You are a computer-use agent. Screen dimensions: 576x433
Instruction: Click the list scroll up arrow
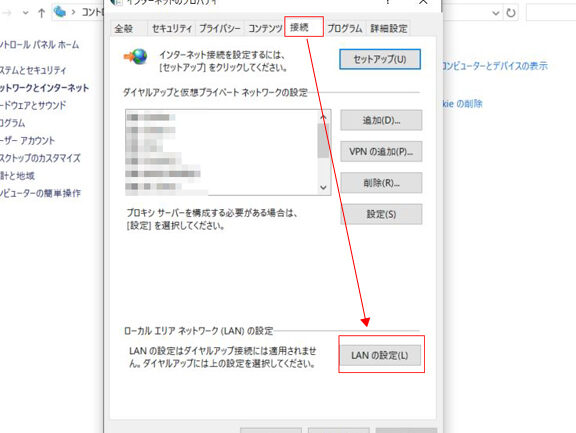323,117
